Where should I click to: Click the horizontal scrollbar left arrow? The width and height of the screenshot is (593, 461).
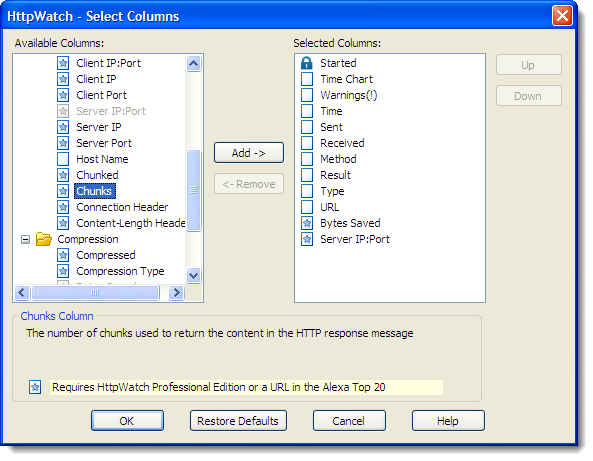[22, 292]
